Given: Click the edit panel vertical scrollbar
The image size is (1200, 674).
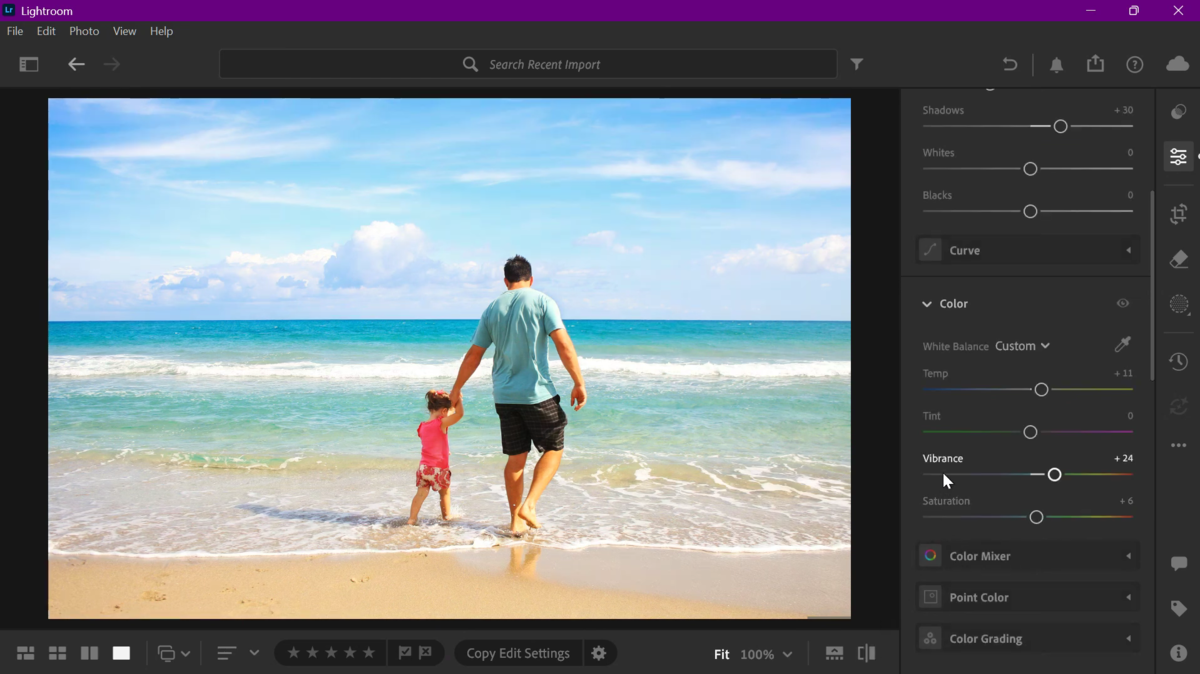Looking at the screenshot, I should (1151, 285).
